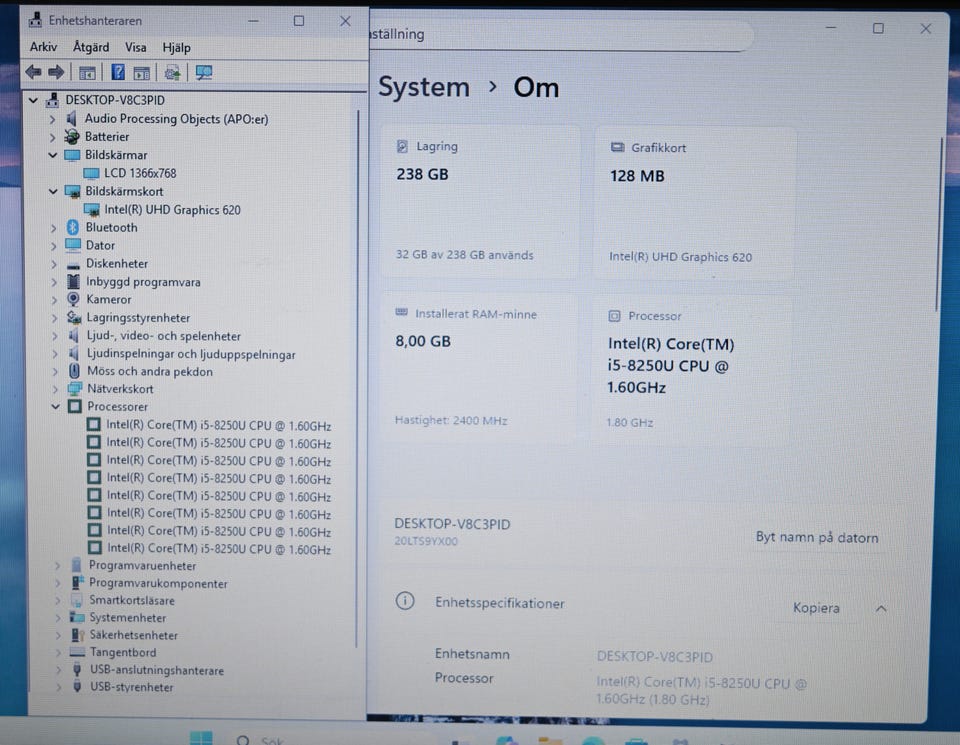
Task: Collapse the Bildskärmskort category
Action: [53, 192]
